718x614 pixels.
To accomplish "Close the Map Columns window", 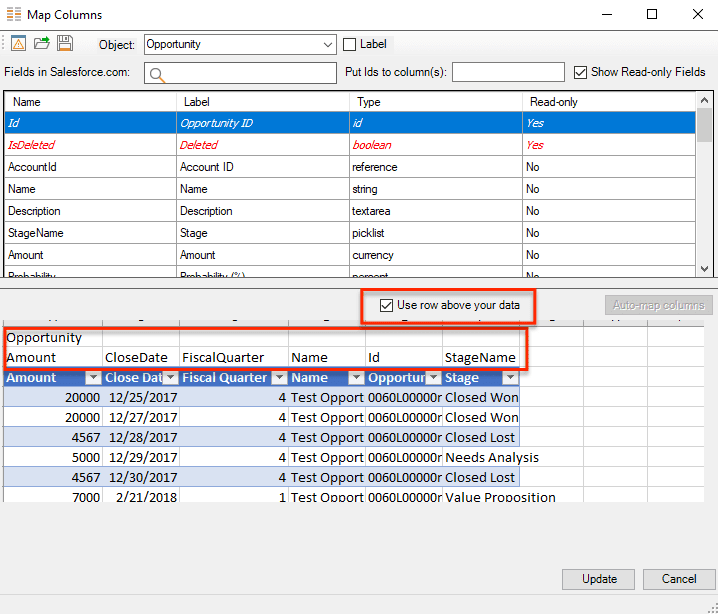I will pos(698,15).
